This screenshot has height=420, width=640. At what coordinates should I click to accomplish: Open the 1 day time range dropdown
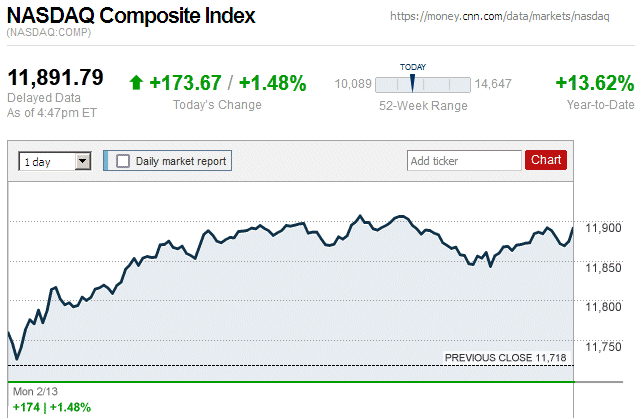coord(55,161)
